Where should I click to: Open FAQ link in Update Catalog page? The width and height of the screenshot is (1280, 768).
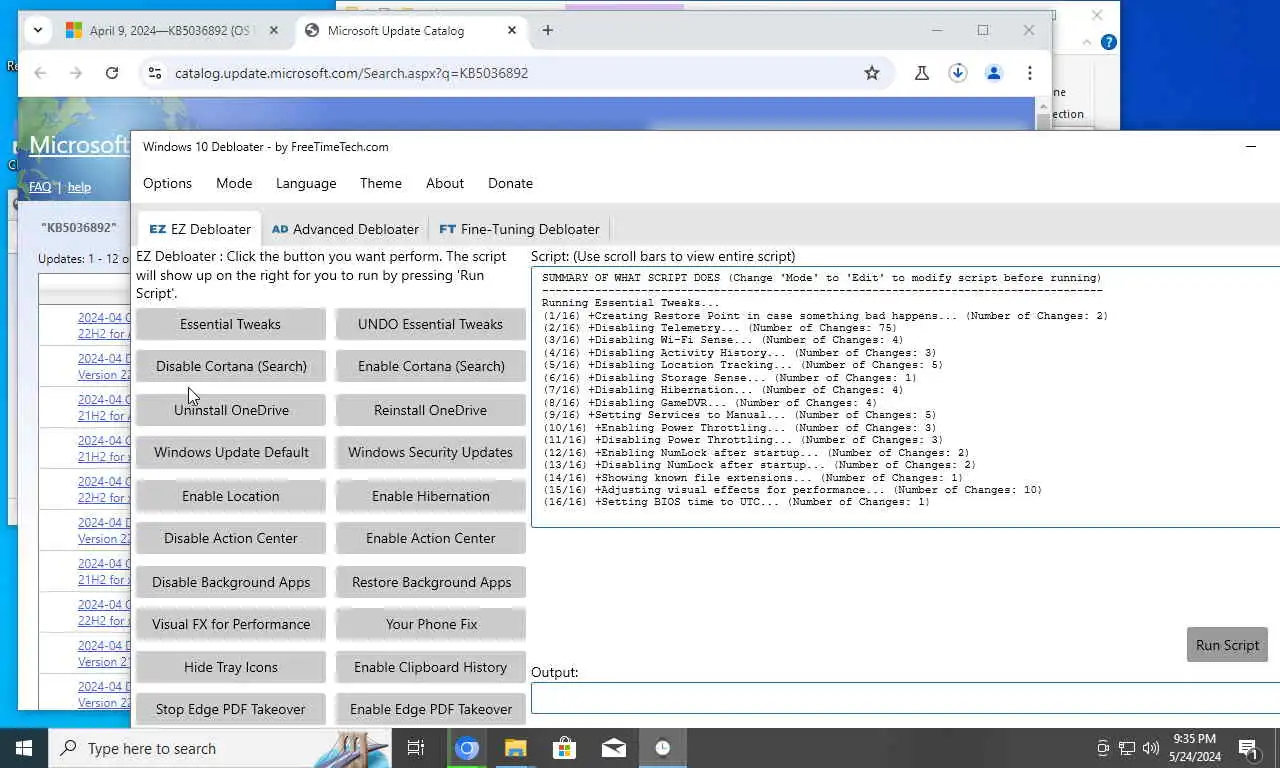tap(40, 187)
